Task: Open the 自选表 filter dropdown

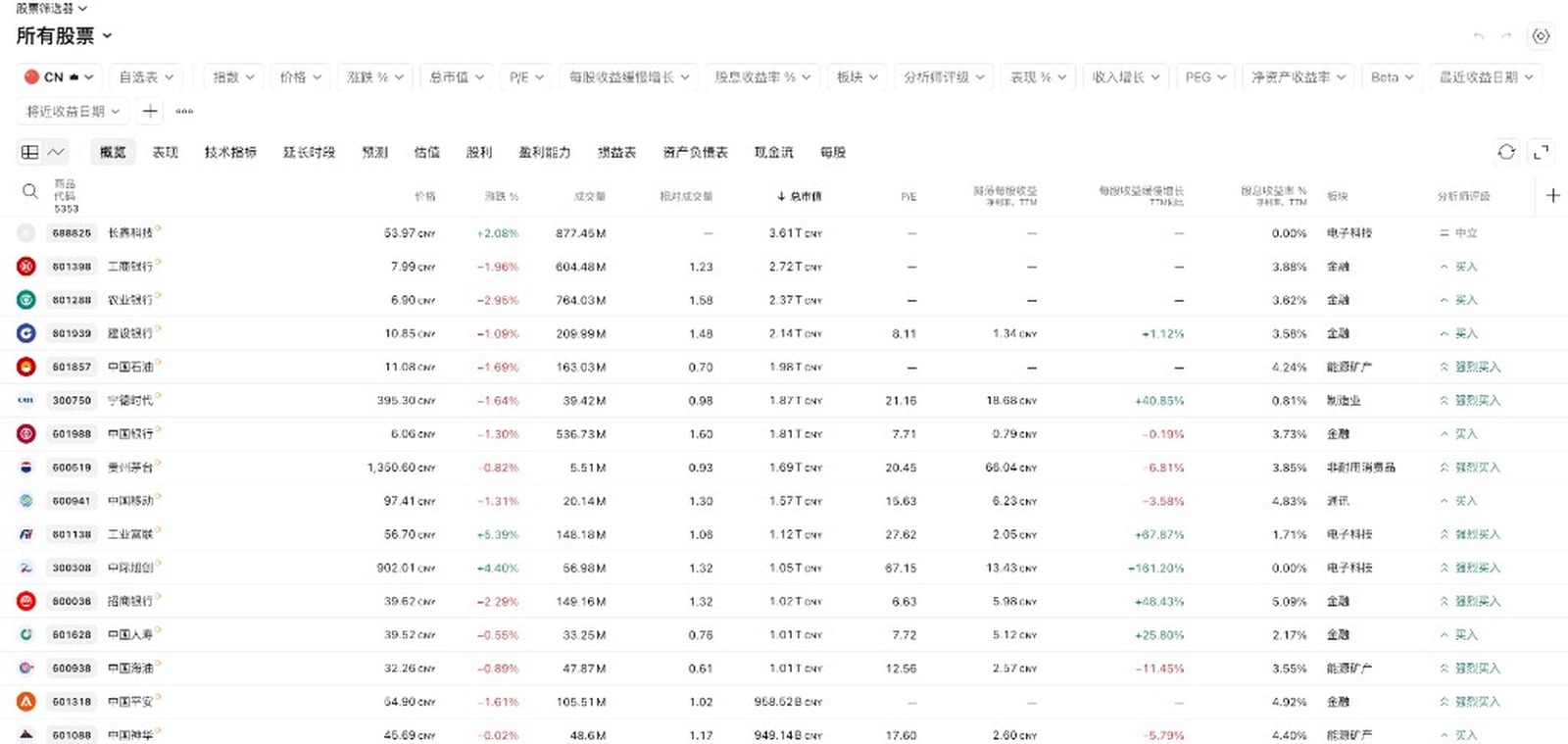Action: (146, 76)
